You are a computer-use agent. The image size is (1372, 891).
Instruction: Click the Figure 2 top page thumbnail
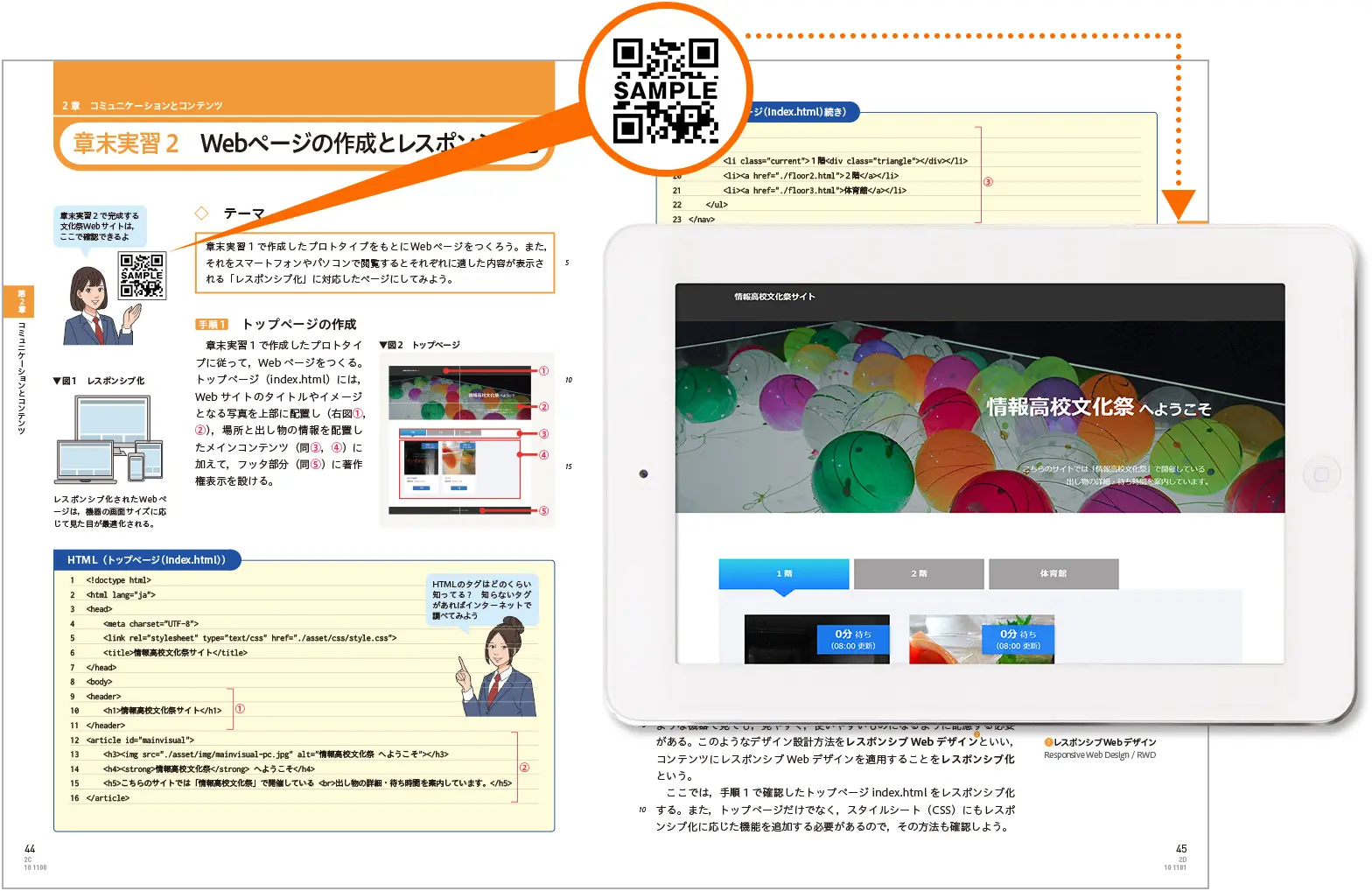460,440
